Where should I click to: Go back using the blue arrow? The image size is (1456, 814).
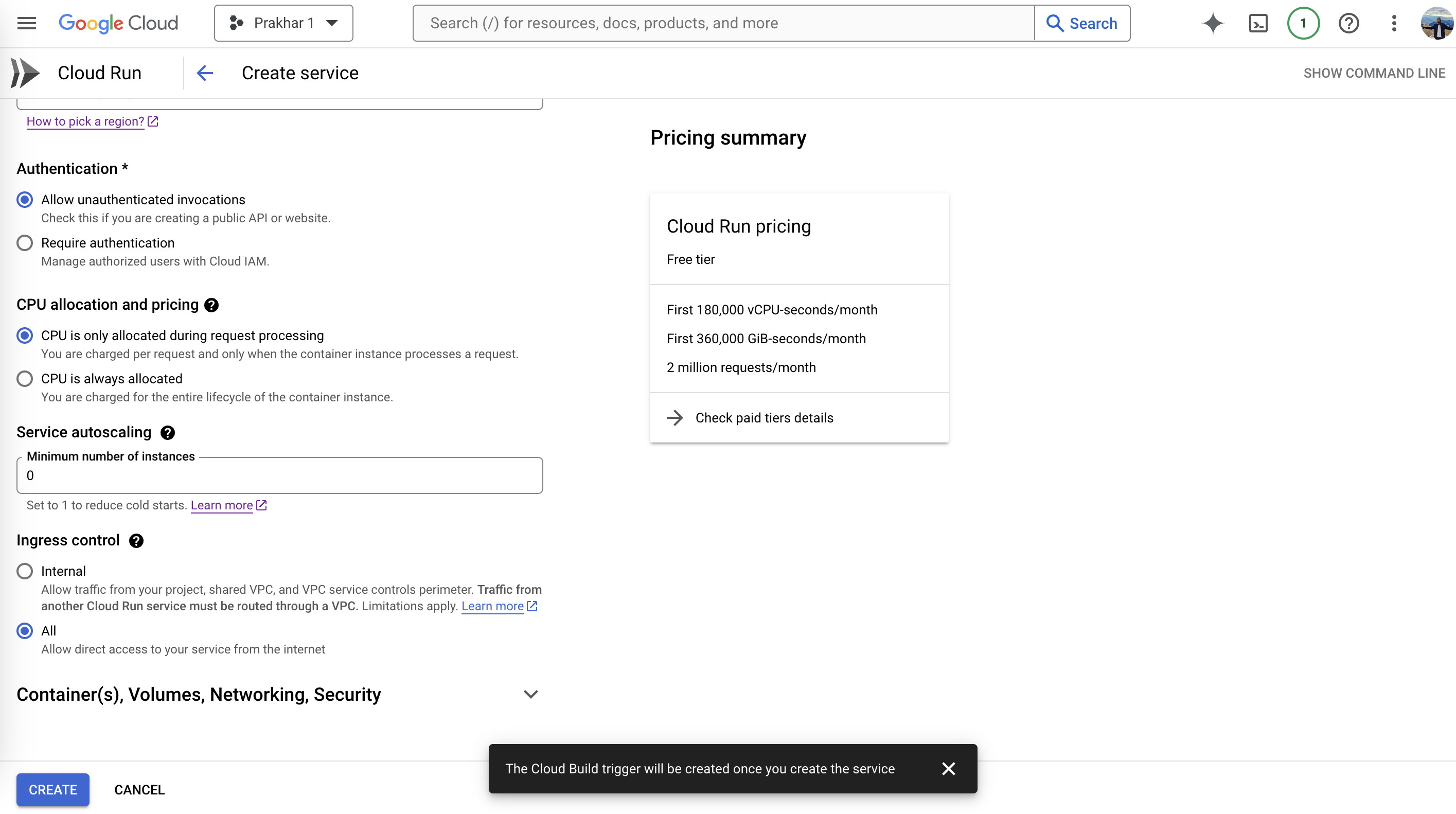205,73
